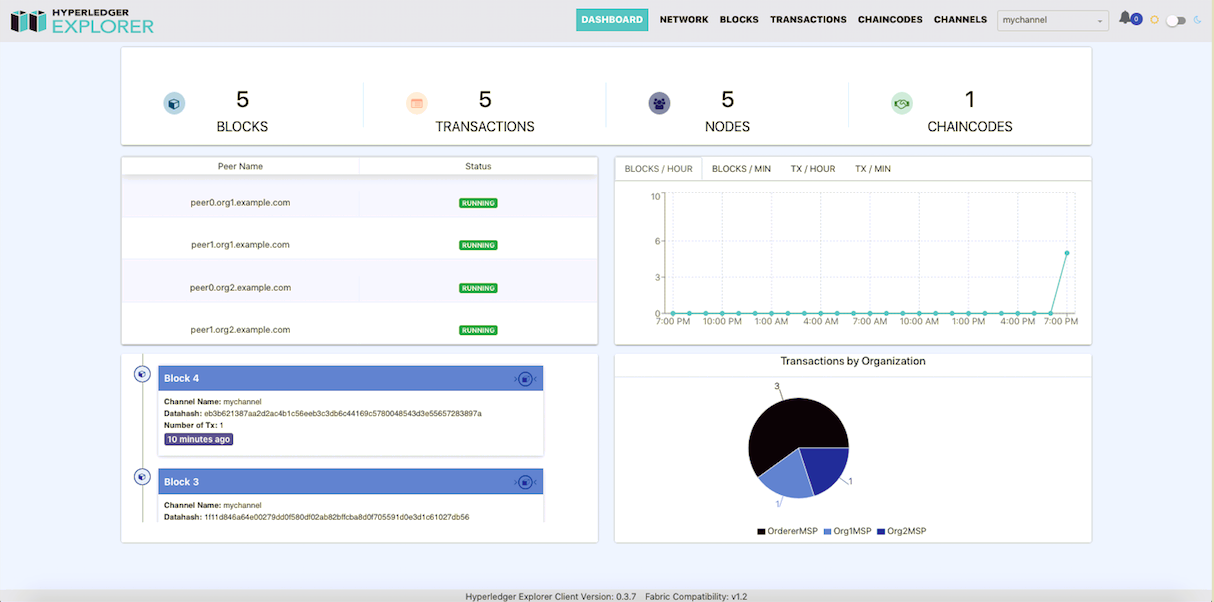Go to the TRANSACTIONS page
The width and height of the screenshot is (1214, 602).
tap(808, 20)
